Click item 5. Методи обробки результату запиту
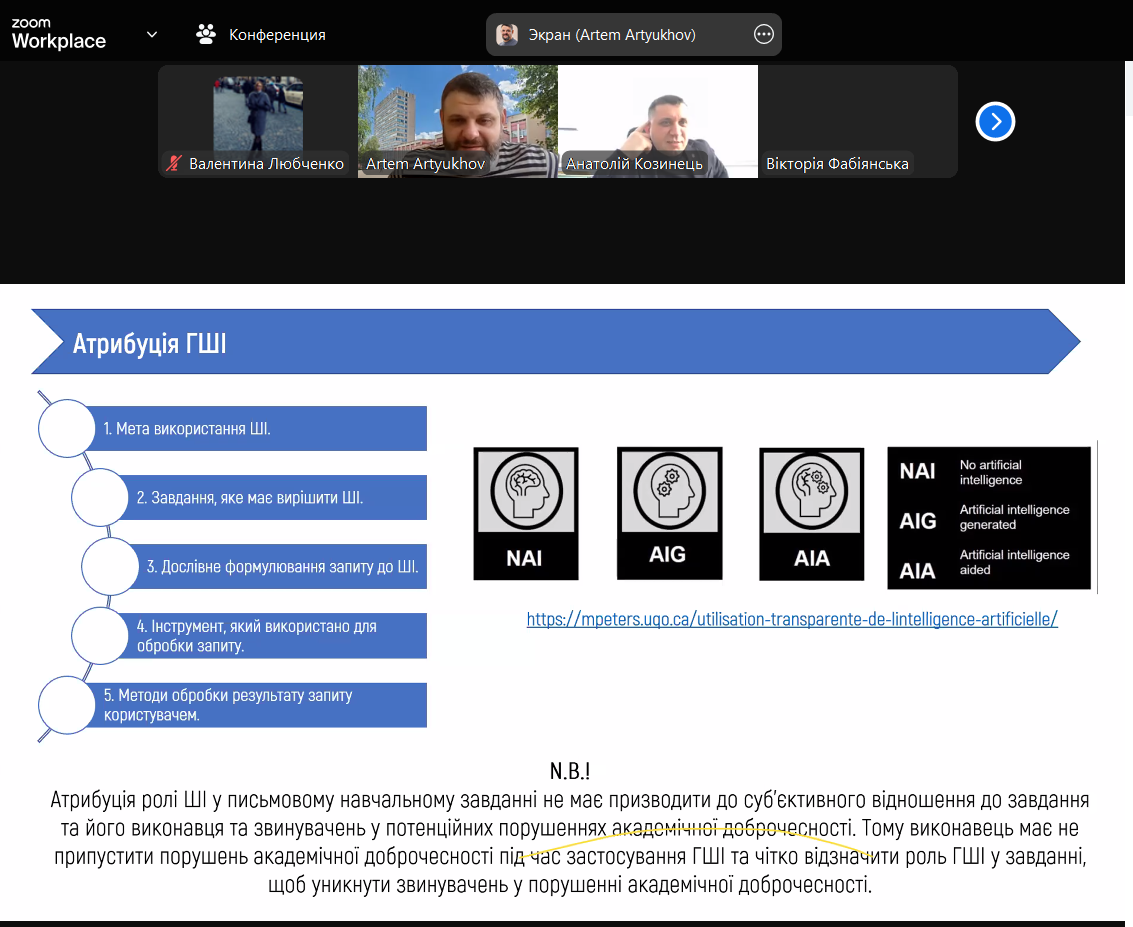Image resolution: width=1133 pixels, height=927 pixels. coord(257,705)
